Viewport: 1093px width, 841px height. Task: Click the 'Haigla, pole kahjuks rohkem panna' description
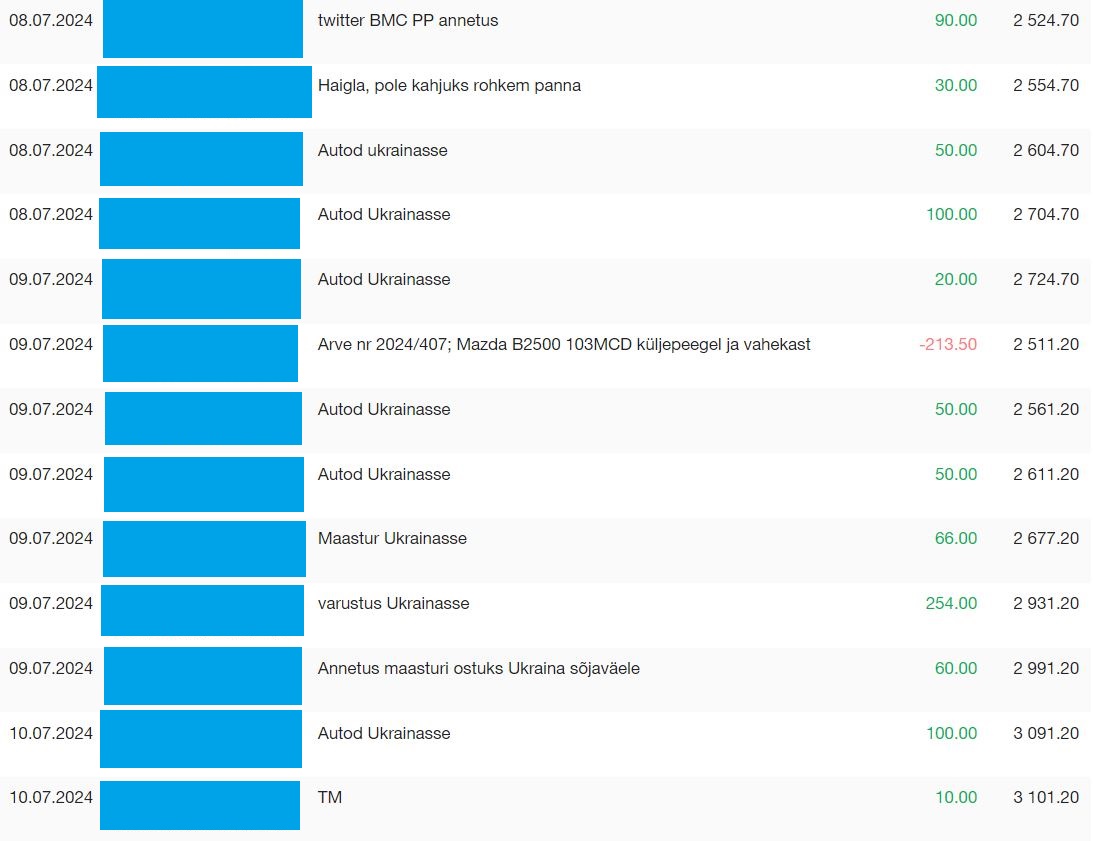tap(449, 85)
